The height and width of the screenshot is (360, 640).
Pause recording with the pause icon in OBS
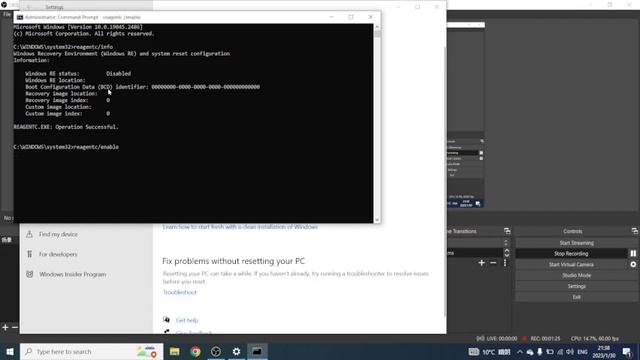coord(633,253)
